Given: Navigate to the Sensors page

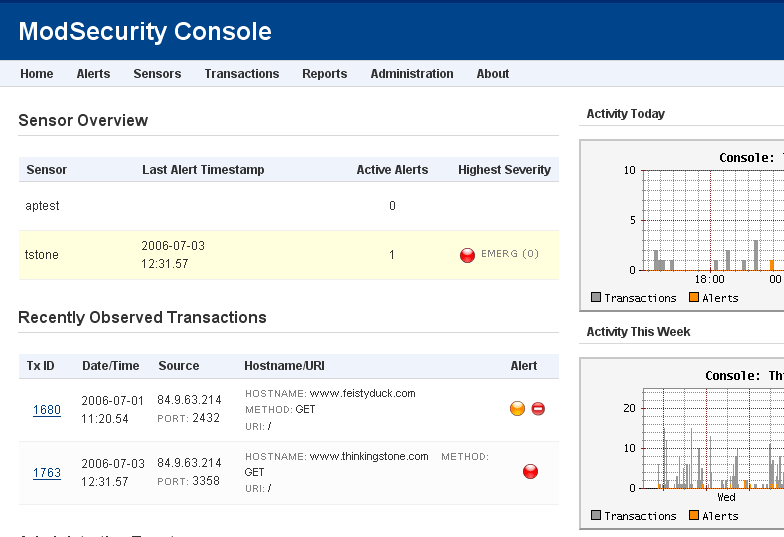Looking at the screenshot, I should (x=157, y=74).
